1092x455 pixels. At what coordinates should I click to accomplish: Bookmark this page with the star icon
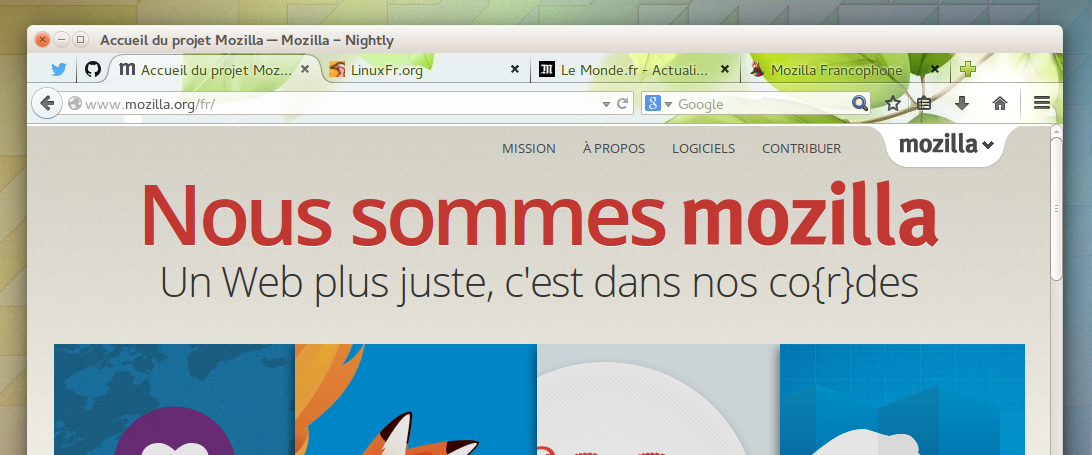(893, 104)
